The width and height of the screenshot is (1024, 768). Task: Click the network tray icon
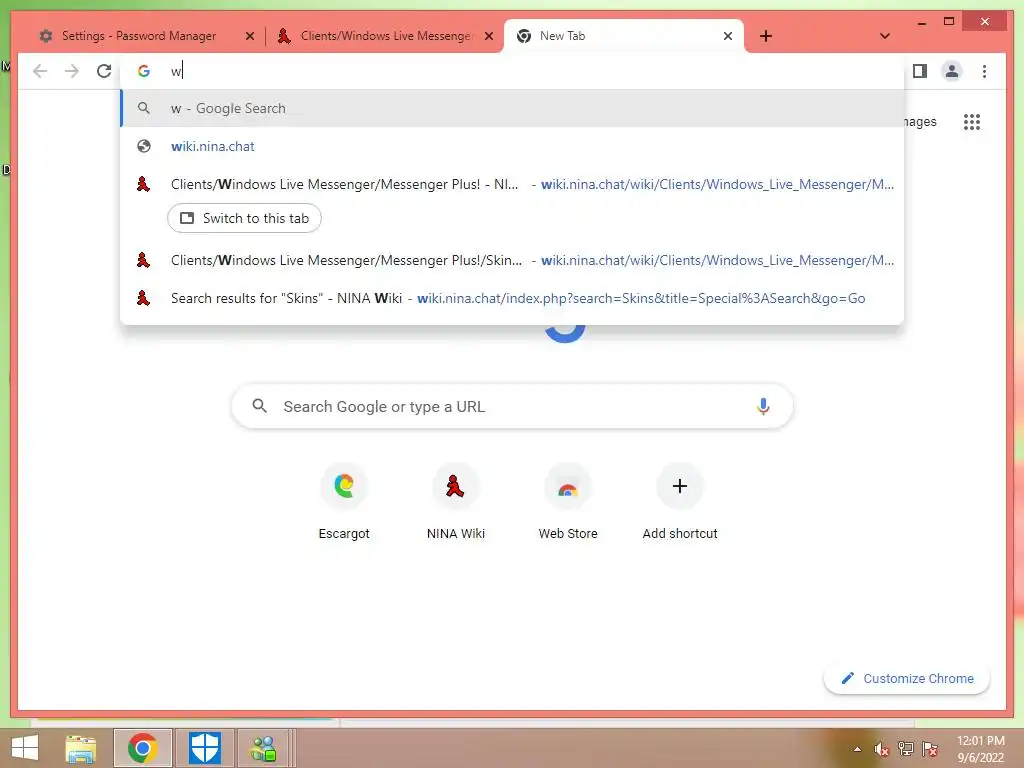pyautogui.click(x=906, y=749)
